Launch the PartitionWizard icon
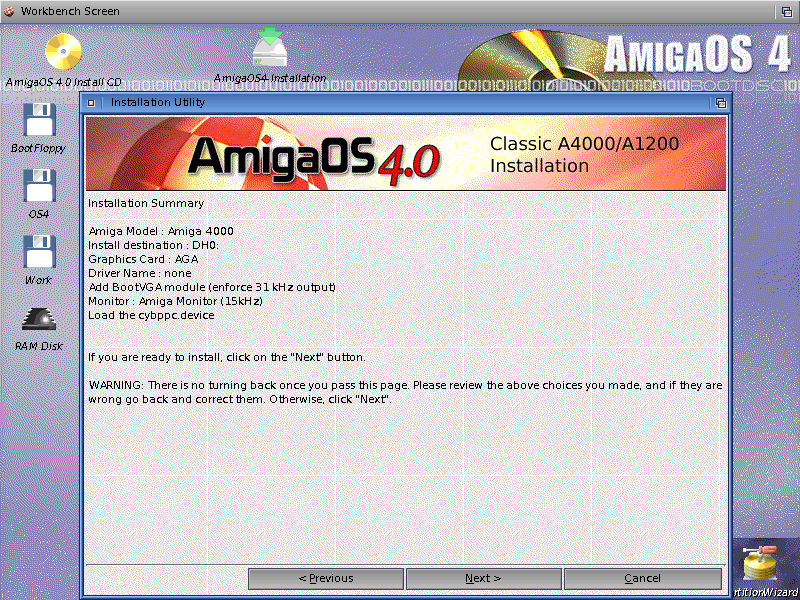 click(x=760, y=564)
